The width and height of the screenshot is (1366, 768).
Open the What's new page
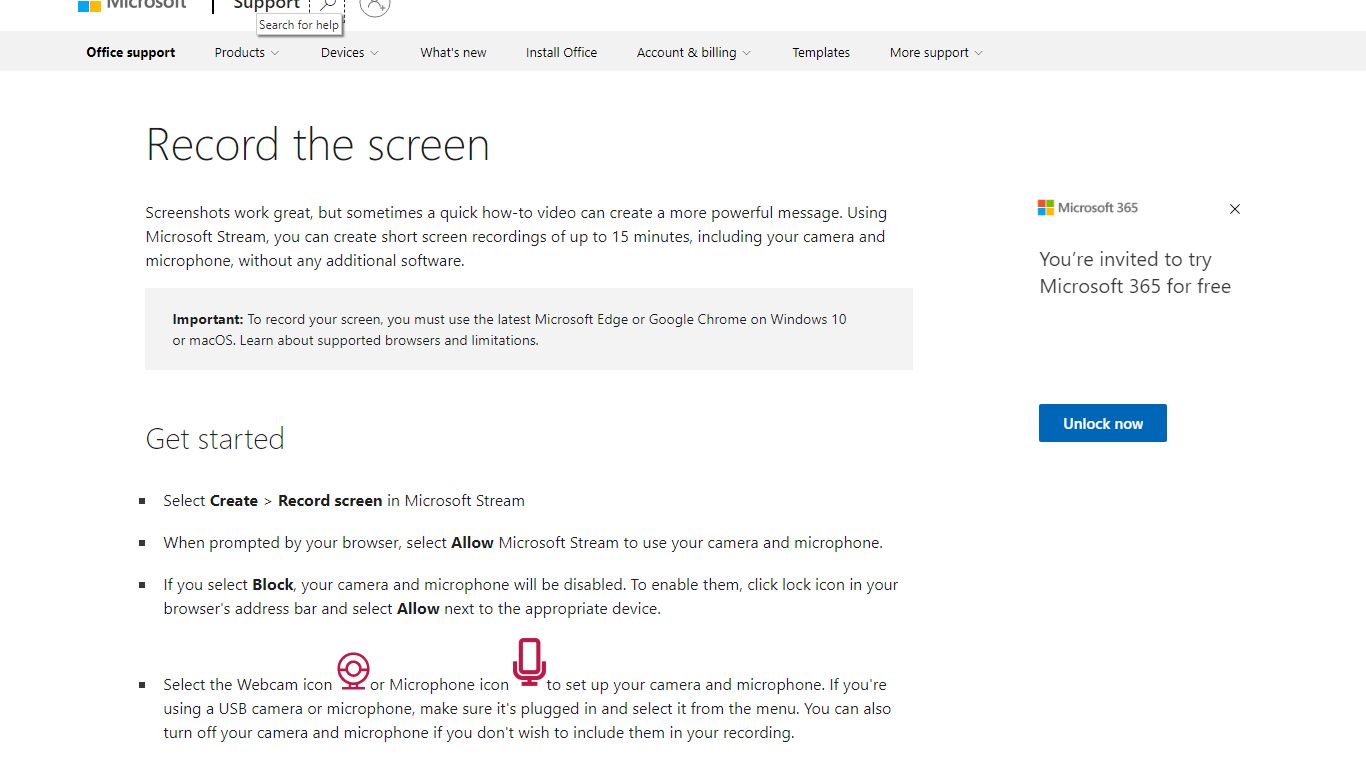tap(453, 53)
